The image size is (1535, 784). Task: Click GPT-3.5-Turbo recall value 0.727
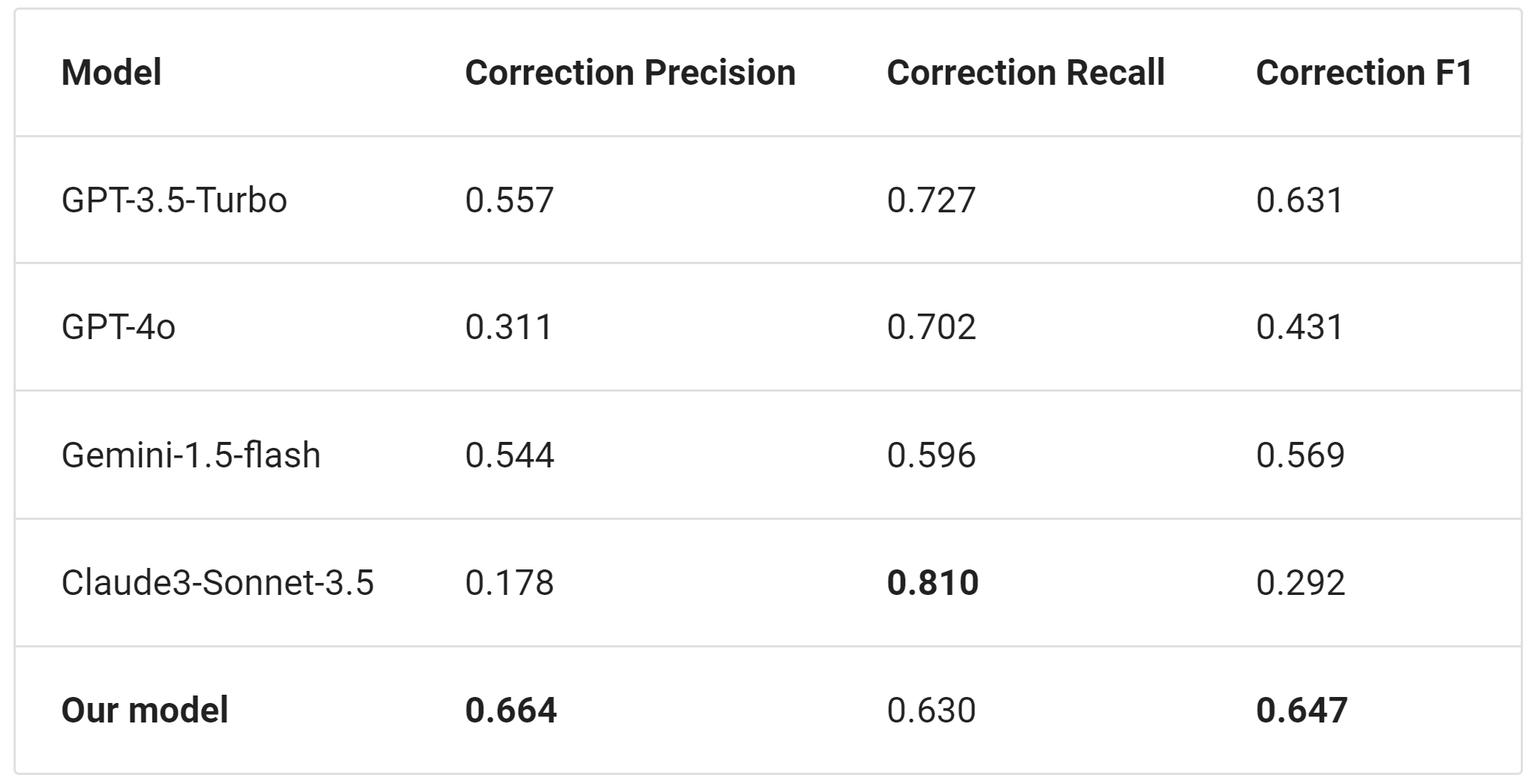pyautogui.click(x=931, y=200)
